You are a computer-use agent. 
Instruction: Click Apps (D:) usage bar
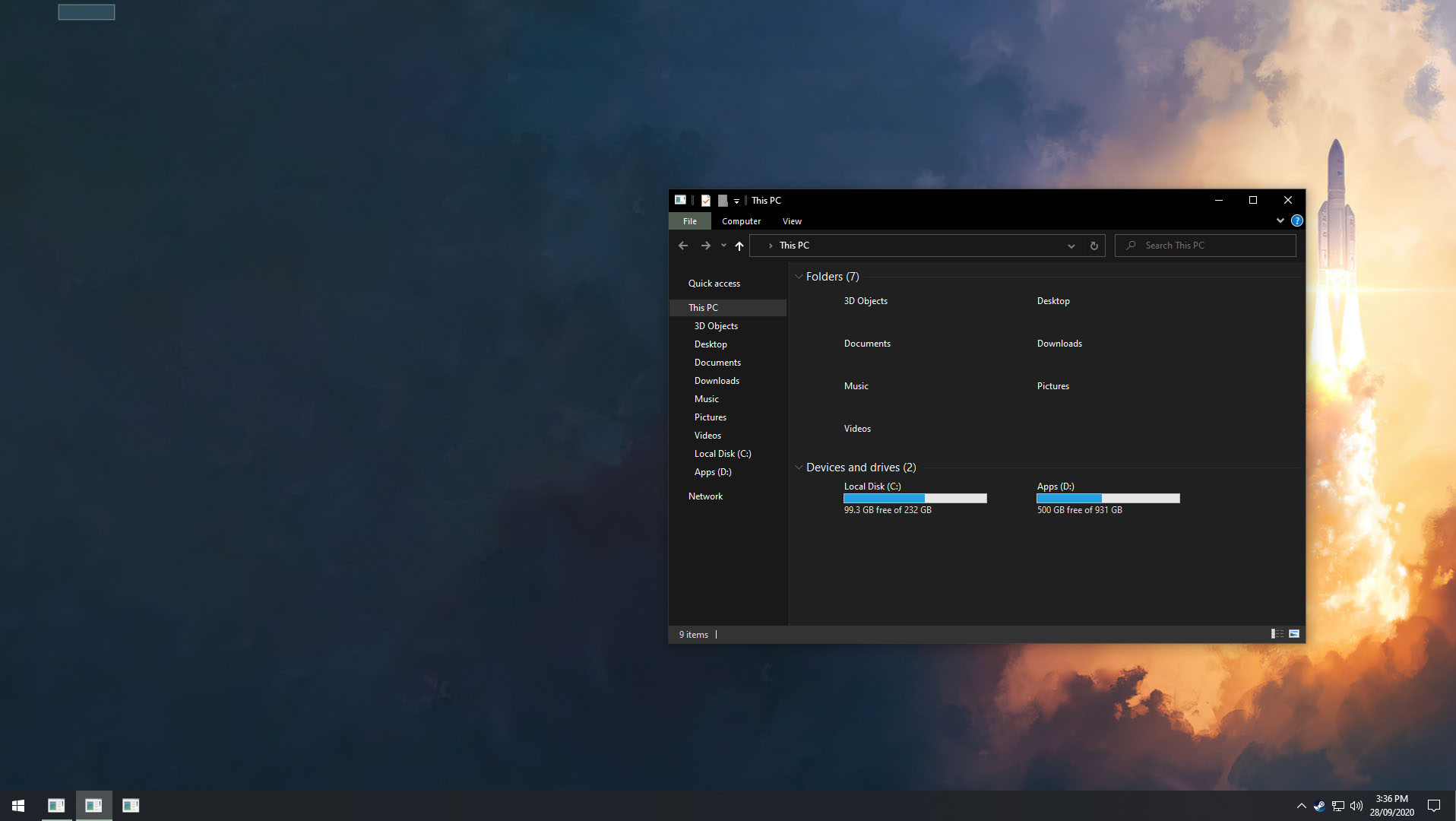coord(1108,499)
